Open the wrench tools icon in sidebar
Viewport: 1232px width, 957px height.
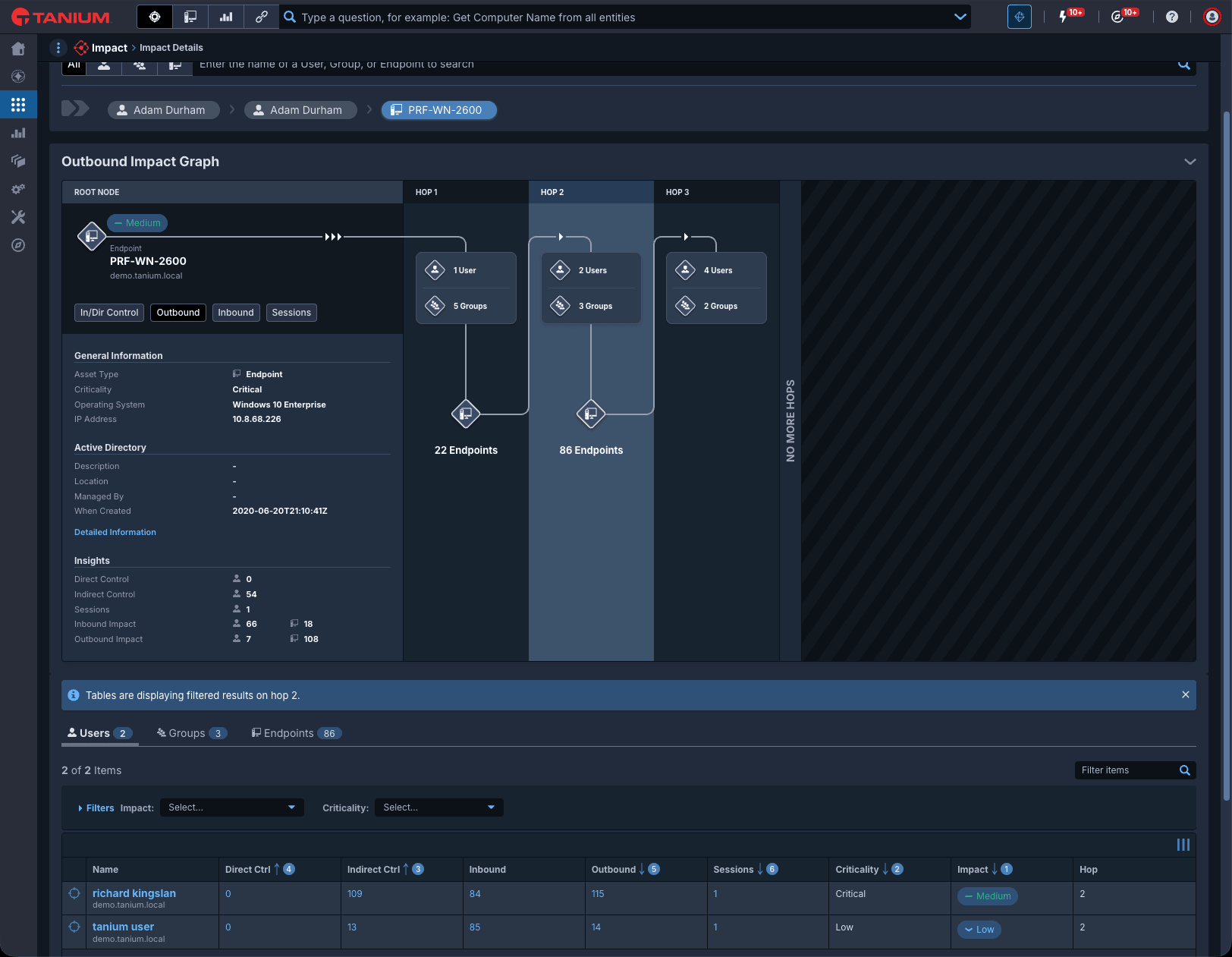click(18, 217)
